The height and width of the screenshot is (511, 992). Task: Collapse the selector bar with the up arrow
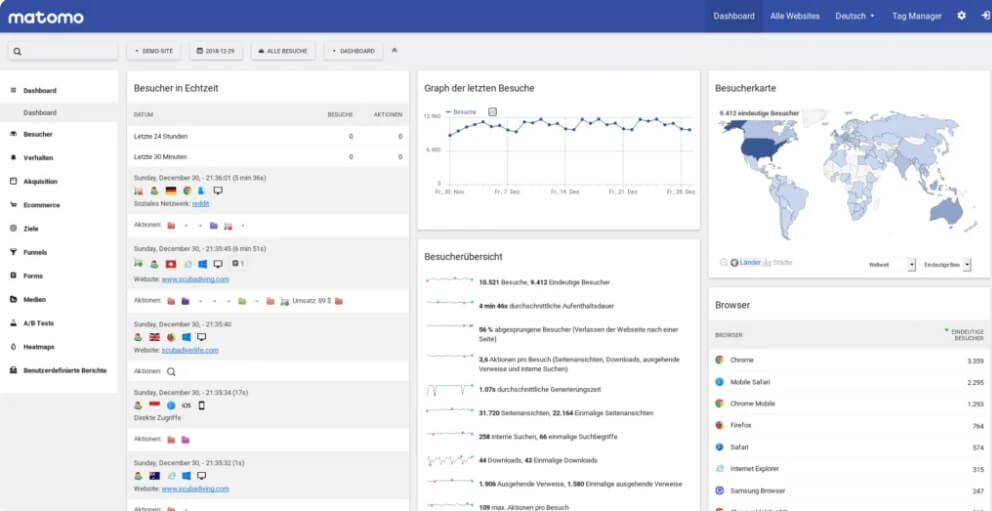coord(395,51)
